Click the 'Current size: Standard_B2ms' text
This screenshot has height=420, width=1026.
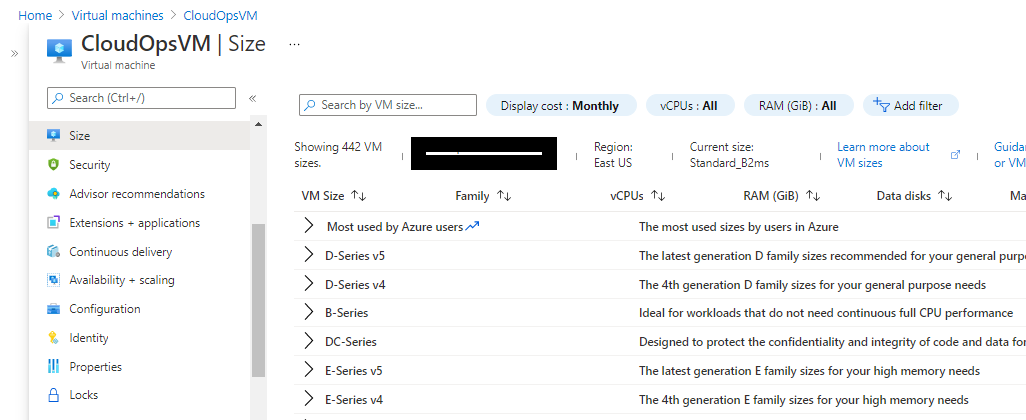[x=729, y=155]
